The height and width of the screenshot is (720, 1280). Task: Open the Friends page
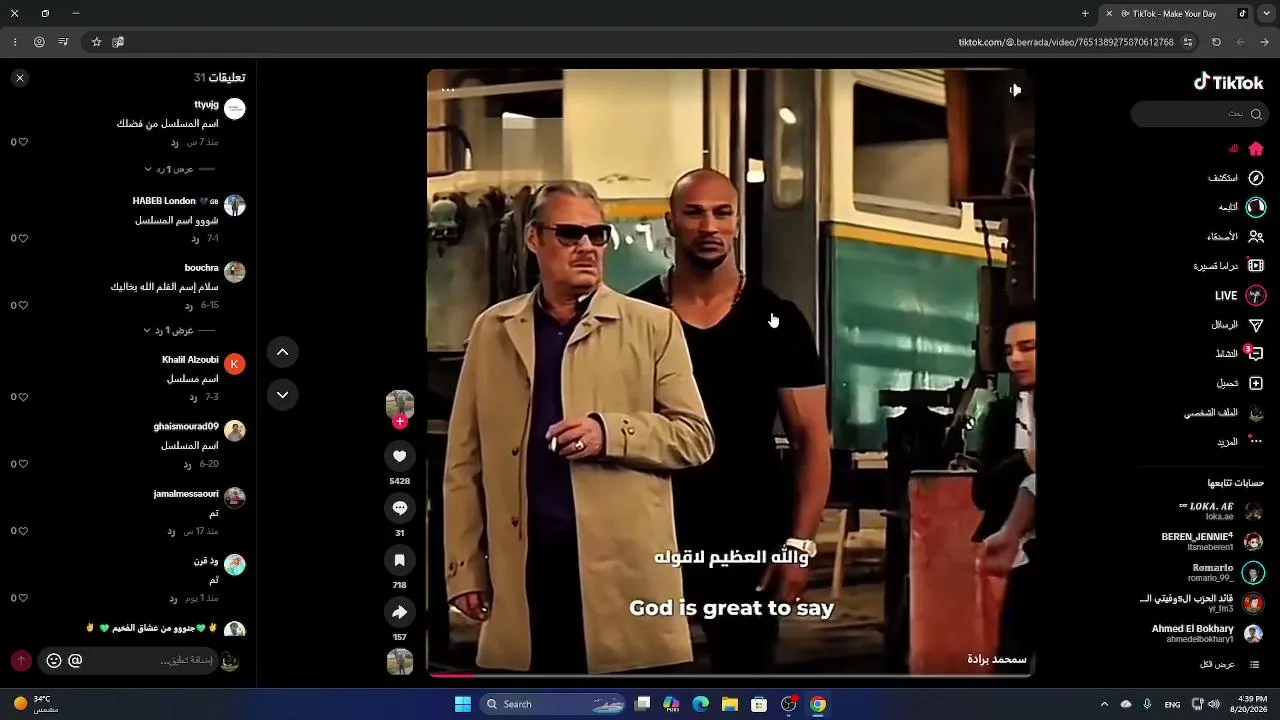pyautogui.click(x=1235, y=237)
